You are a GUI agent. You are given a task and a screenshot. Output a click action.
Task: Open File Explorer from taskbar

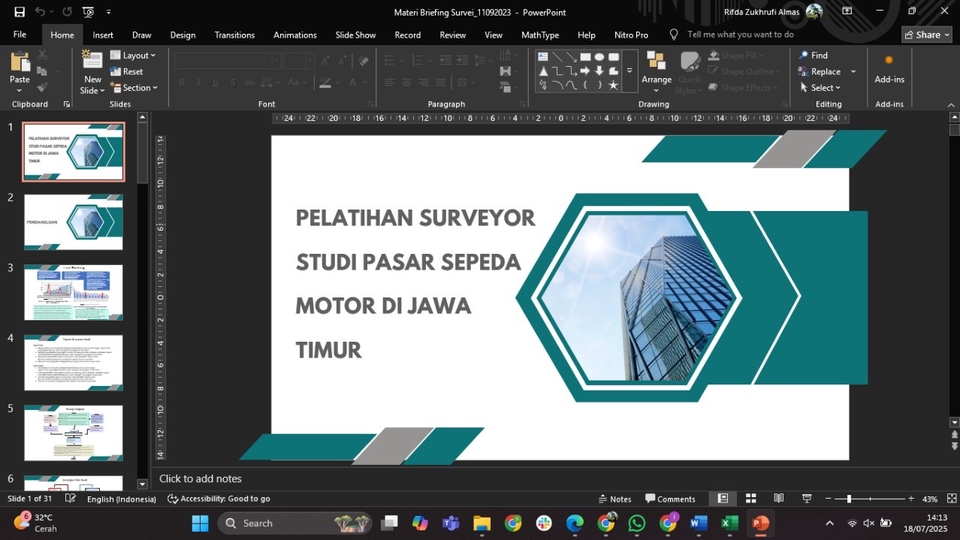point(482,523)
